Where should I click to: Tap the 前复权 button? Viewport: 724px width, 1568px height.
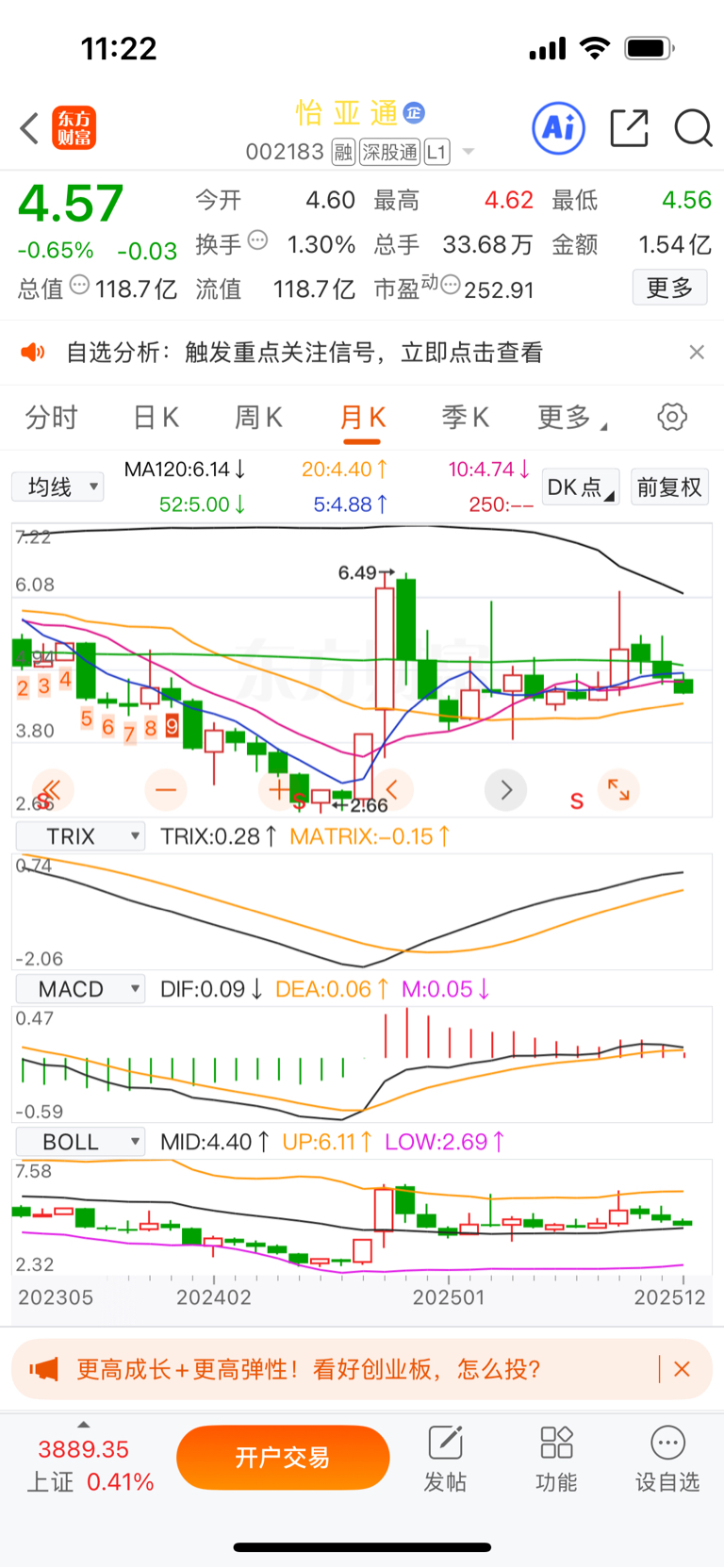pos(669,487)
